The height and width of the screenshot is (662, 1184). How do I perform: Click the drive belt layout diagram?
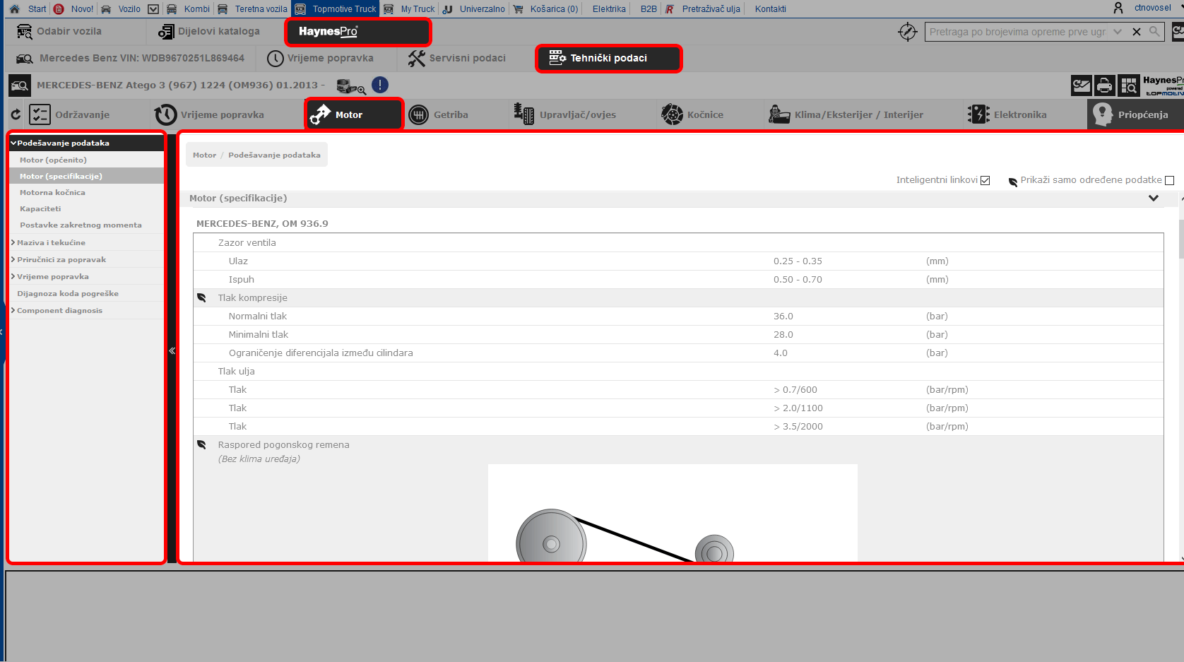[x=673, y=513]
